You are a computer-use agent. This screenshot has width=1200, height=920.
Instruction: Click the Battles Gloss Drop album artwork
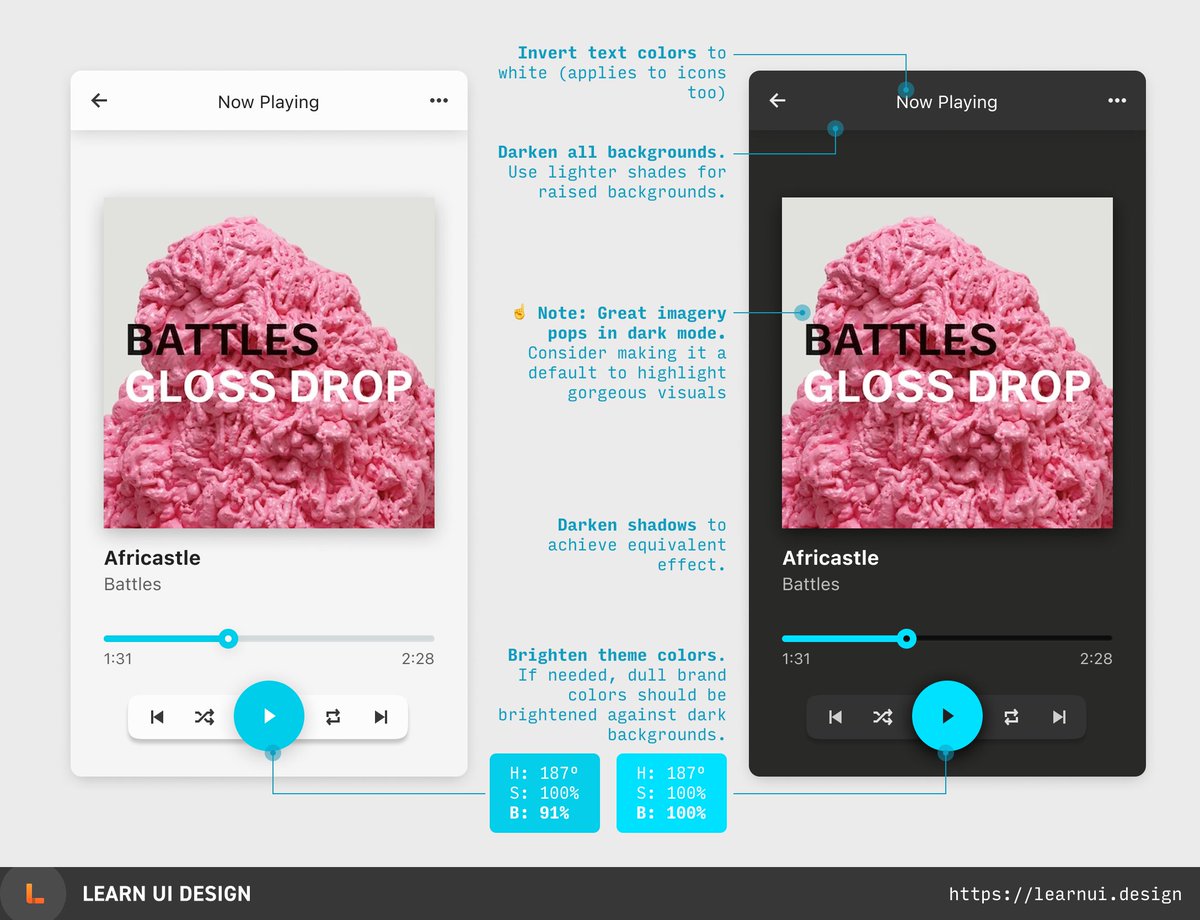point(268,363)
